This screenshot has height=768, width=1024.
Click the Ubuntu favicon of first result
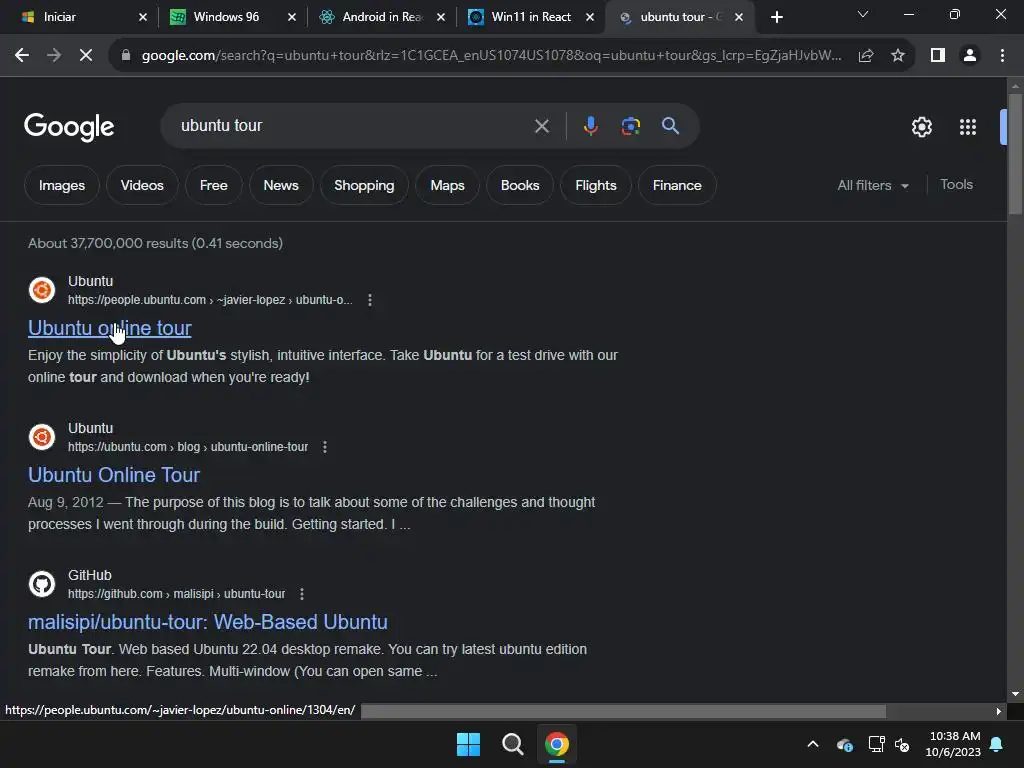[x=42, y=290]
